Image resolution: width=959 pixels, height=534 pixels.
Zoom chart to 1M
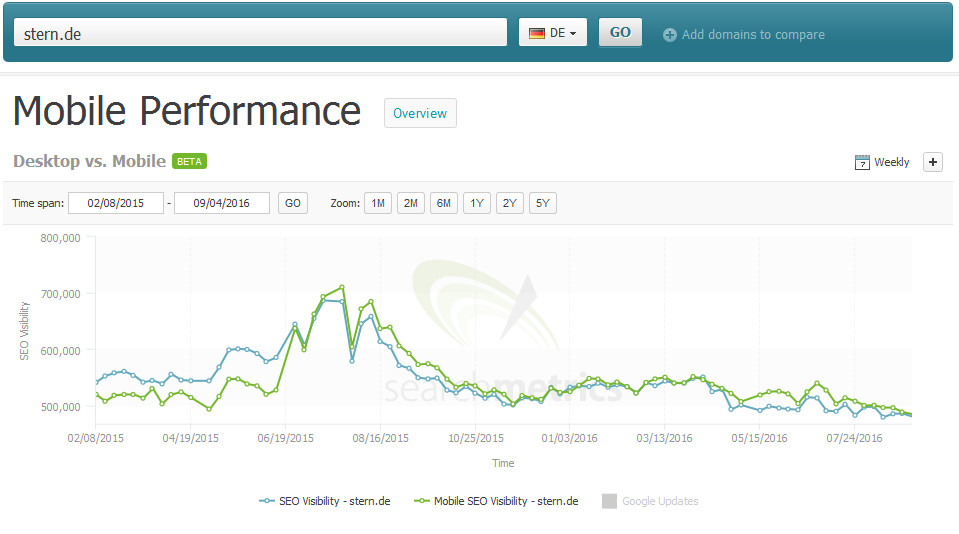(378, 203)
